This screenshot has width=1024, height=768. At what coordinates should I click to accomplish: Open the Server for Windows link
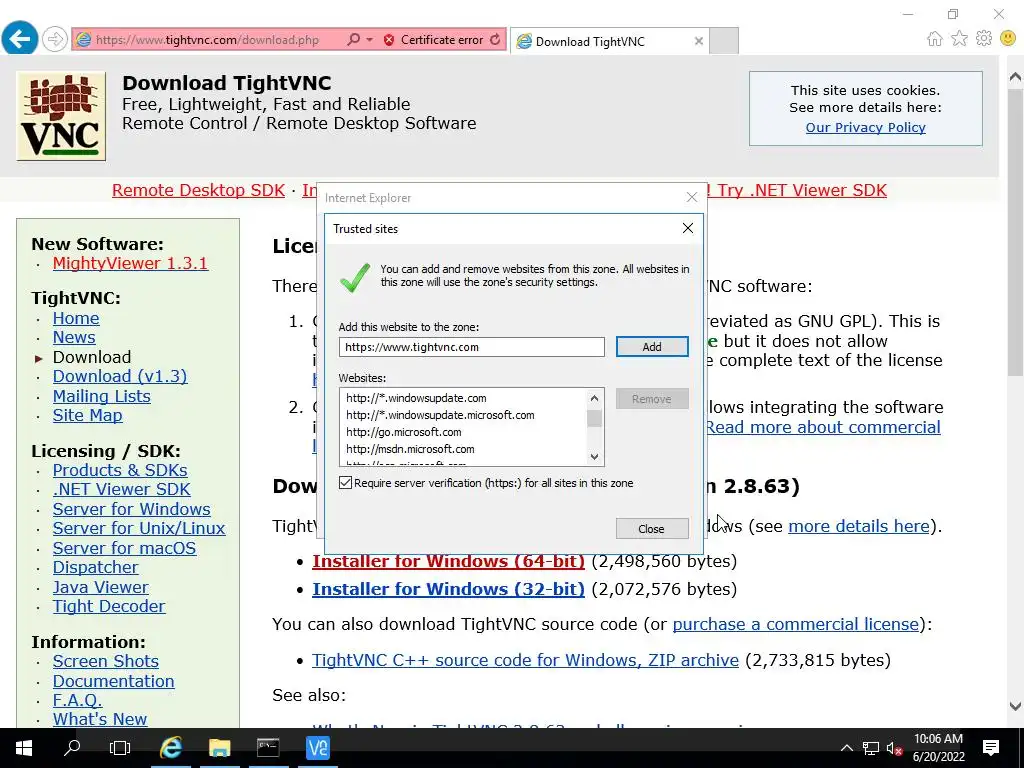point(131,509)
